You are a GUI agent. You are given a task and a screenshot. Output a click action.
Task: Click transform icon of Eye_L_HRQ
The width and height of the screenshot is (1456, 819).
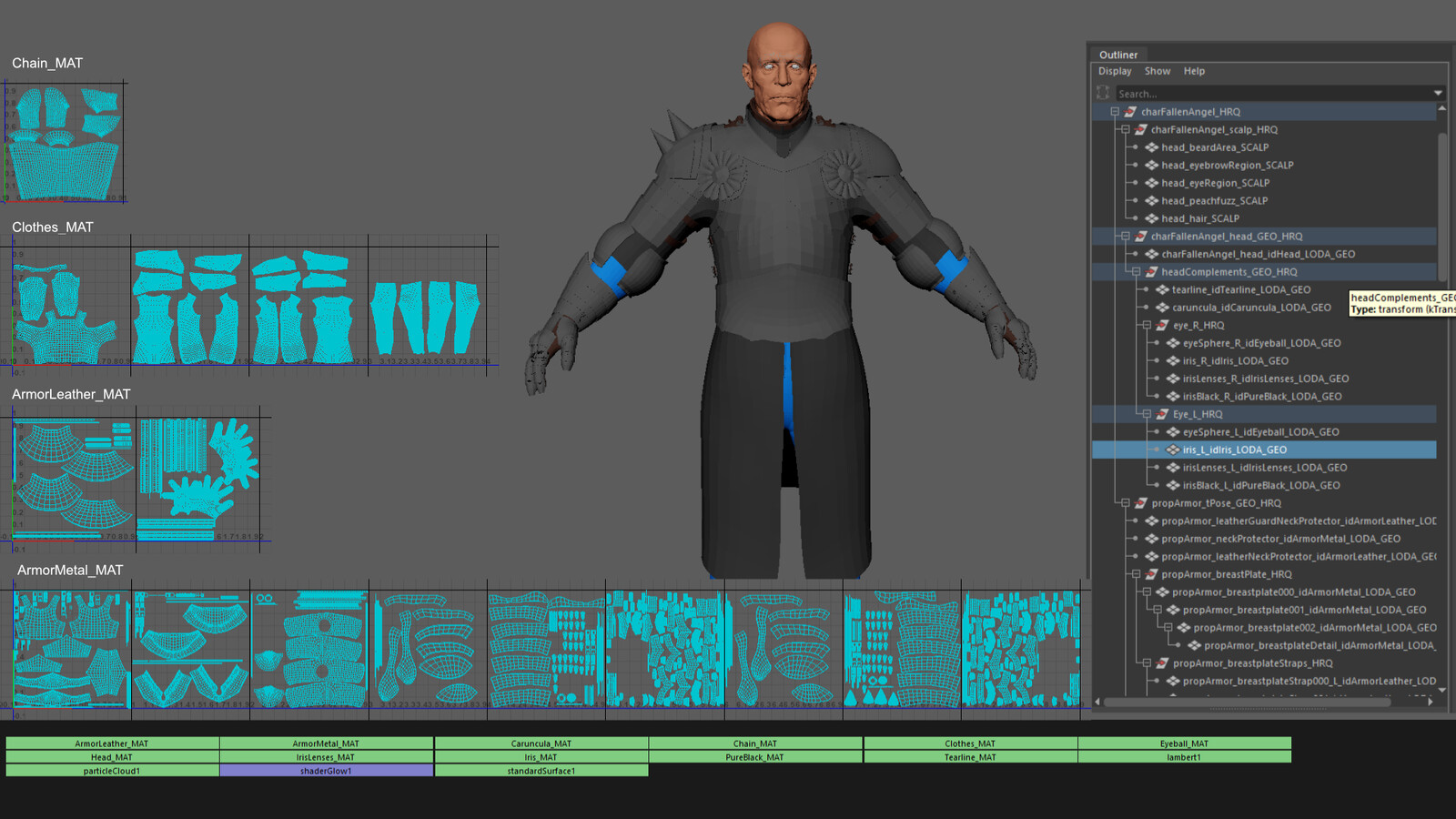click(x=1162, y=414)
